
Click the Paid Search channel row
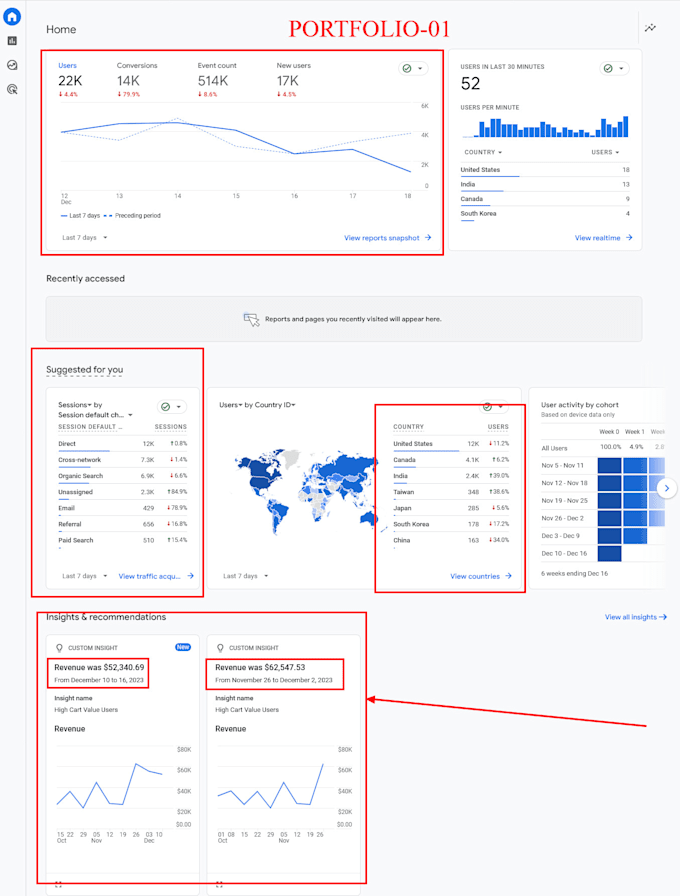coord(122,540)
